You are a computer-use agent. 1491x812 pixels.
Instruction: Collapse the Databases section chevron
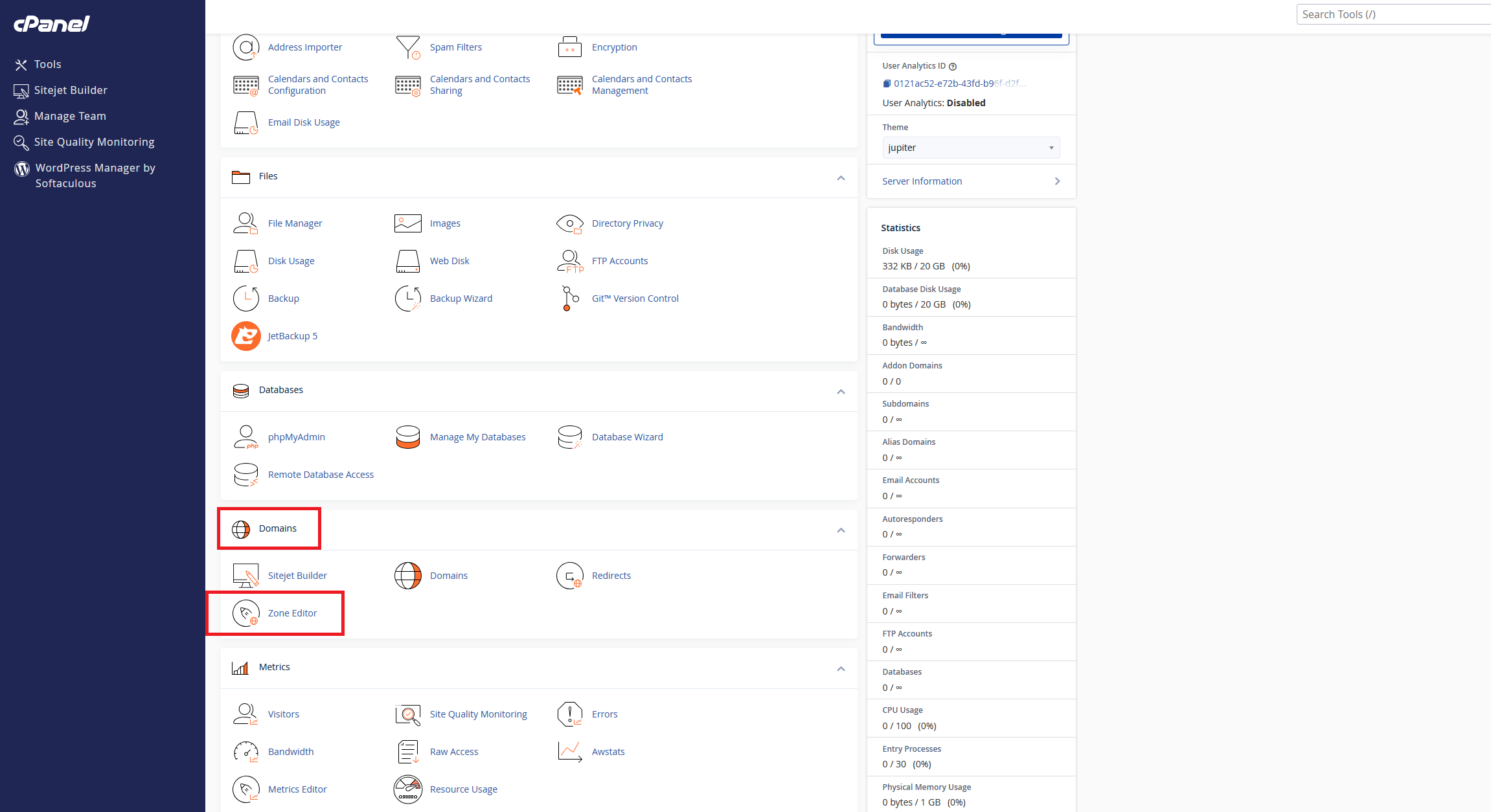[x=841, y=392]
